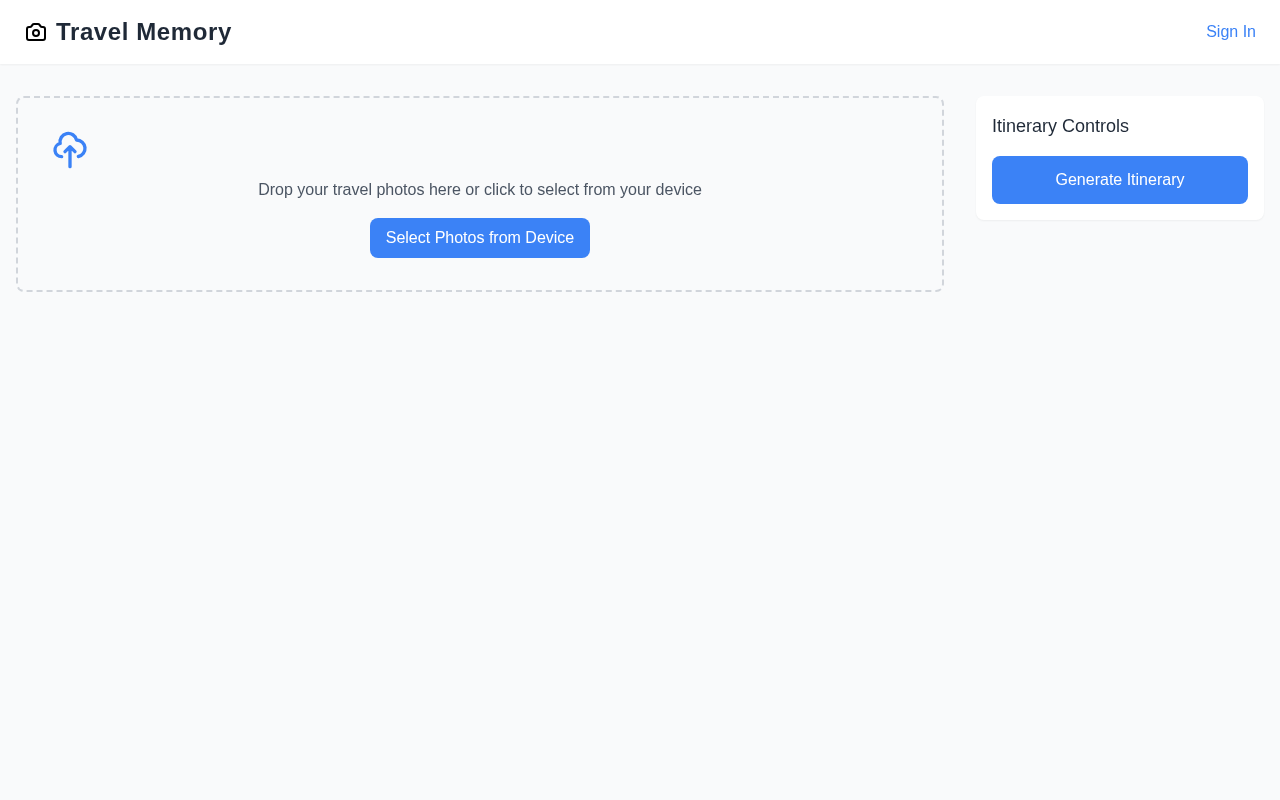Click the word Travel in the header title
Viewport: 1280px width, 800px height.
(x=92, y=32)
